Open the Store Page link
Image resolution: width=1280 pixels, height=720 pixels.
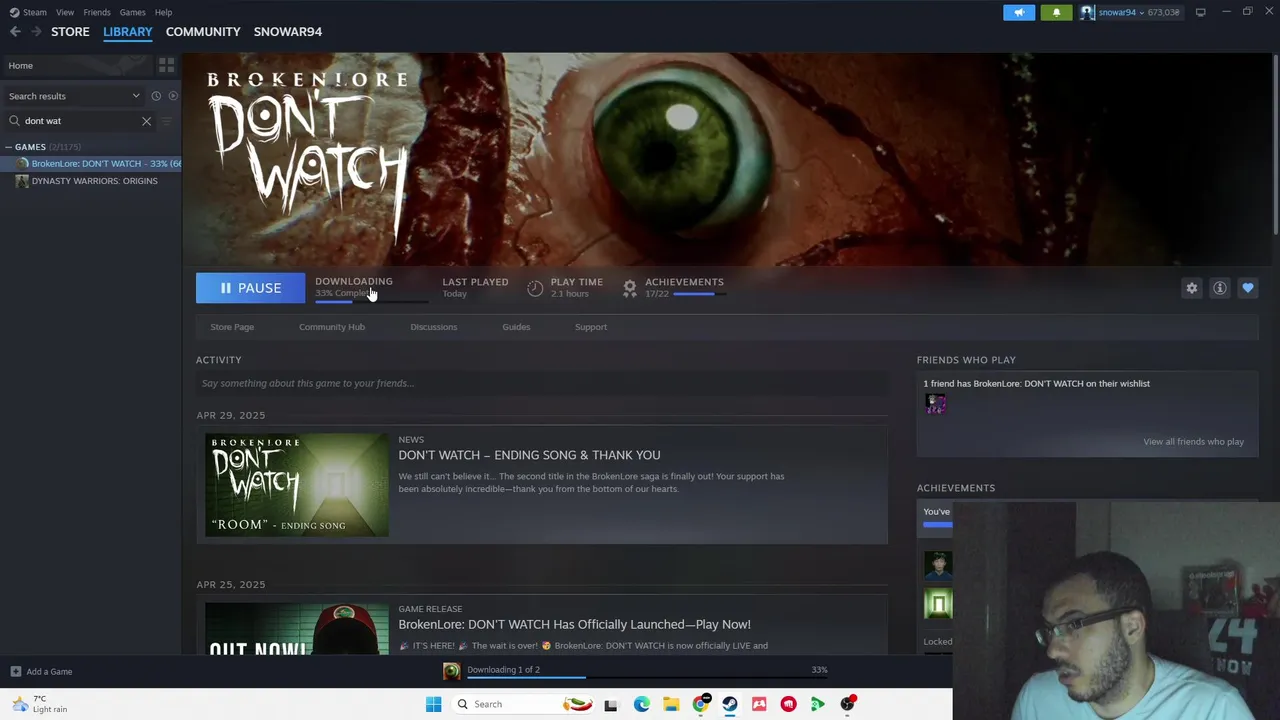232,327
